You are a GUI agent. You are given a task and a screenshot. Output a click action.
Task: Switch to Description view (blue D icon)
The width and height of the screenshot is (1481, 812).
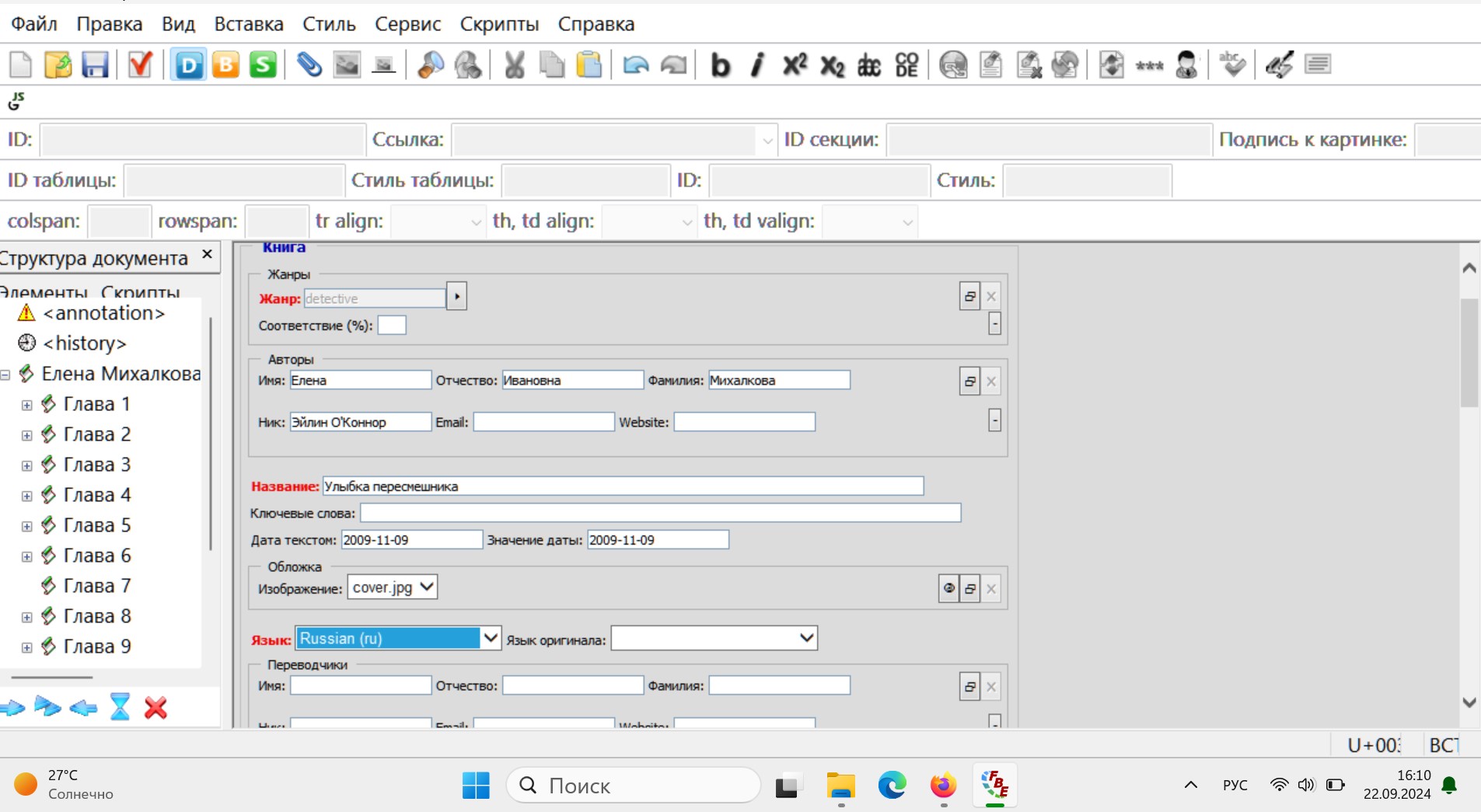(188, 64)
